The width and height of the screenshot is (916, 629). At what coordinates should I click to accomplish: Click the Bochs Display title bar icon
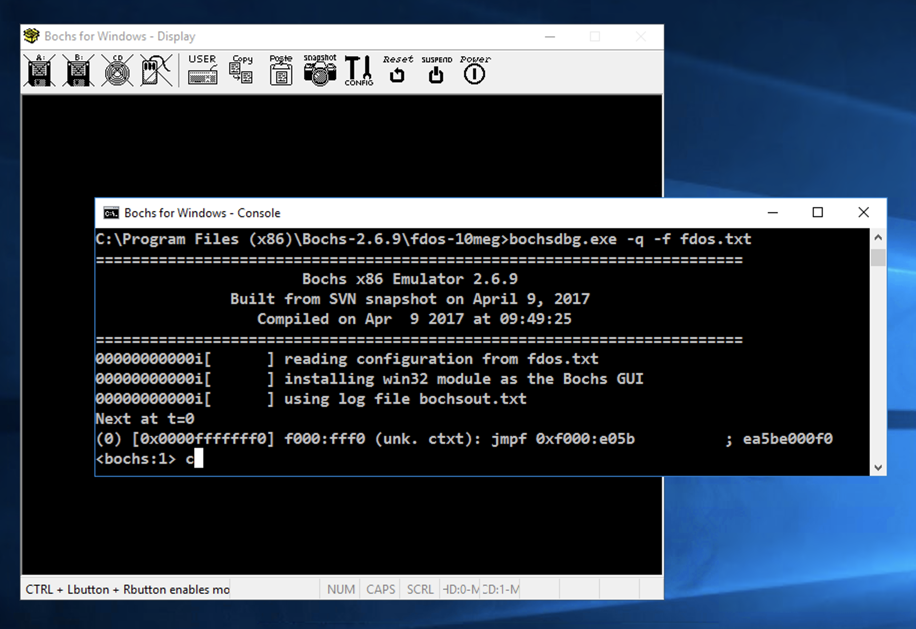pos(32,36)
